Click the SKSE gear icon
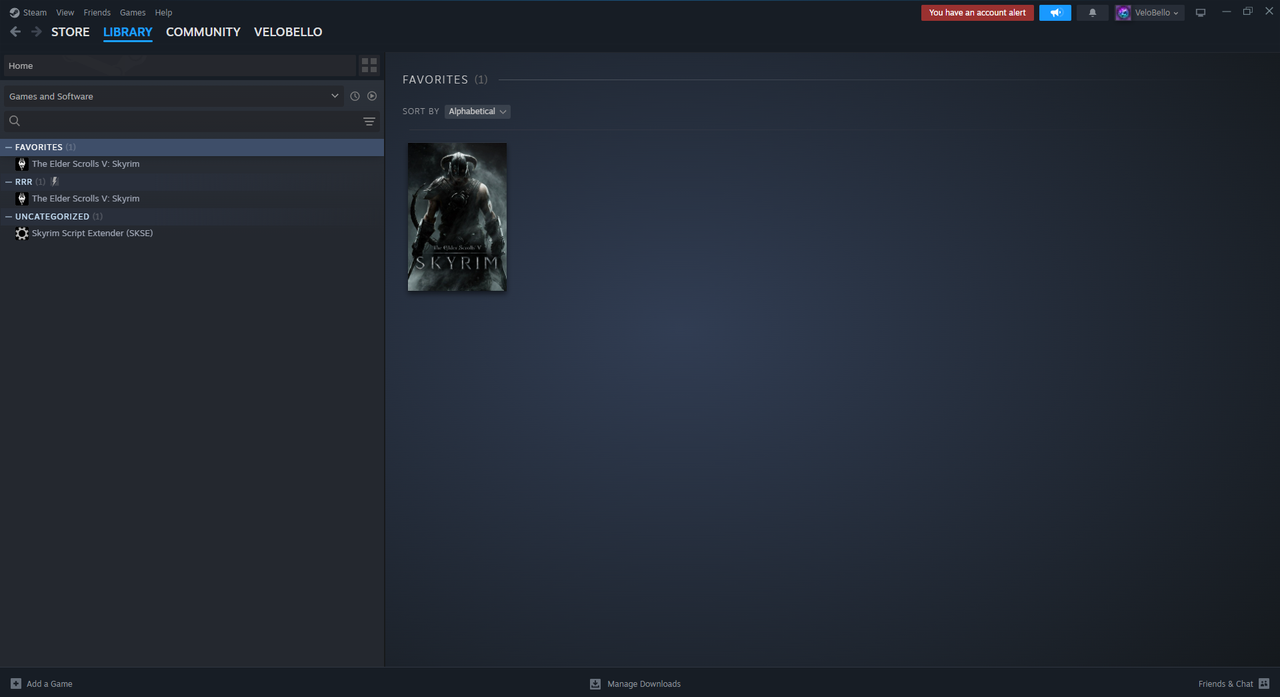This screenshot has width=1280, height=697. [22, 233]
